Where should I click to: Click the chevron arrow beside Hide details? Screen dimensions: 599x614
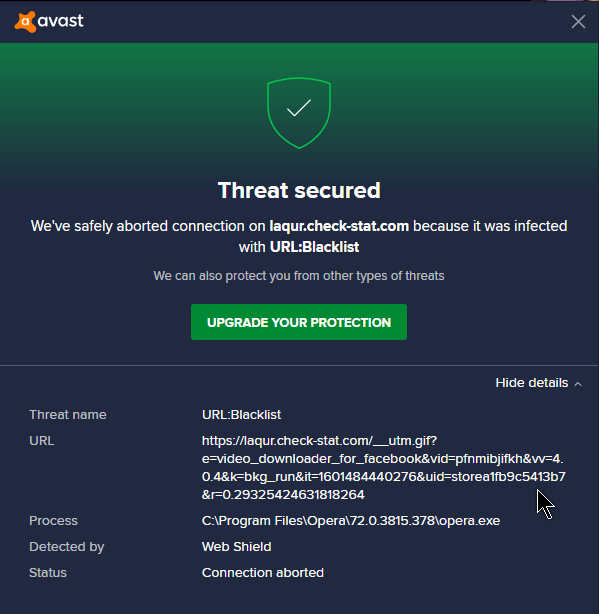click(x=578, y=384)
